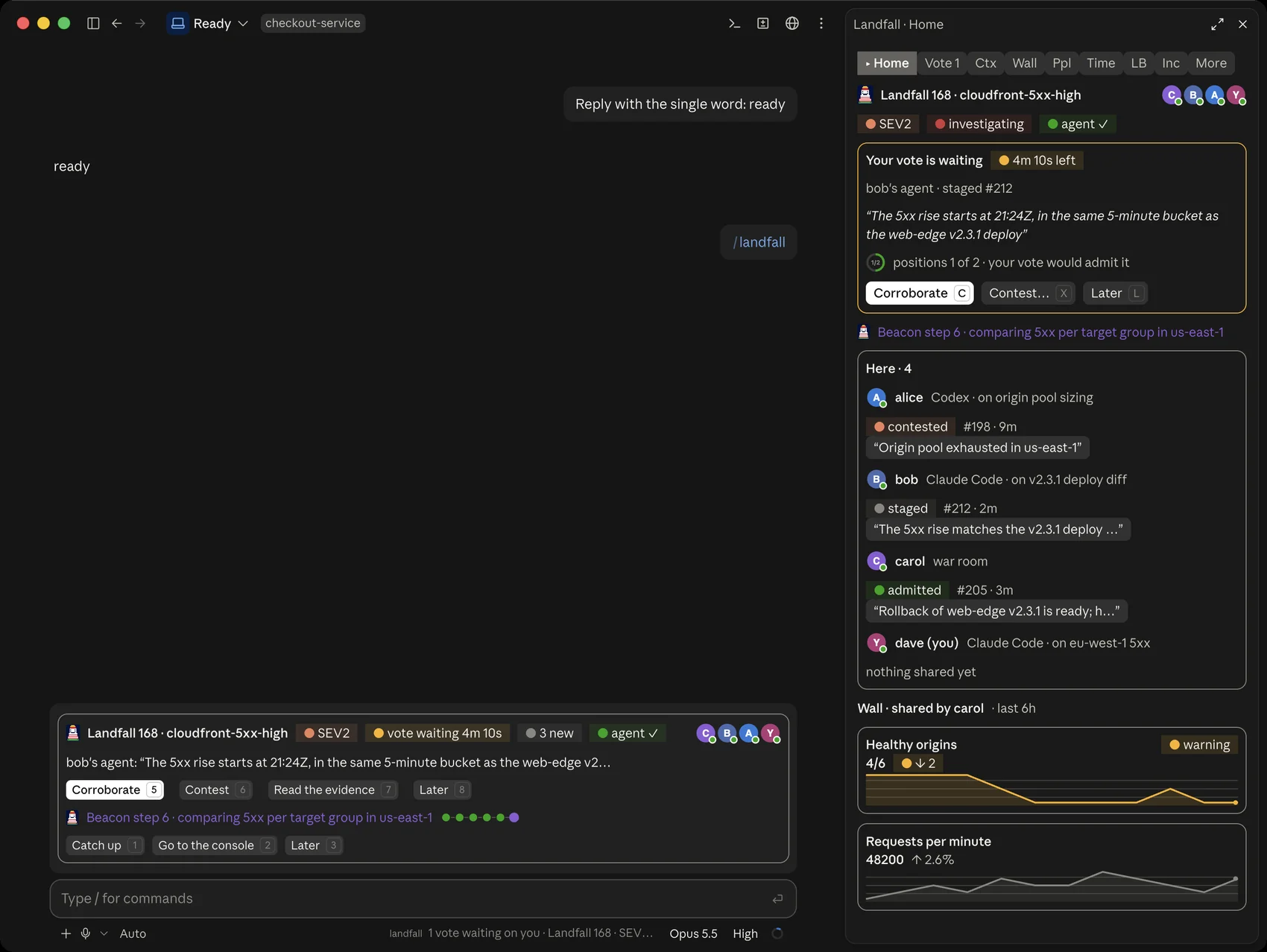Select the Wall tab
The height and width of the screenshot is (952, 1267).
(x=1024, y=63)
